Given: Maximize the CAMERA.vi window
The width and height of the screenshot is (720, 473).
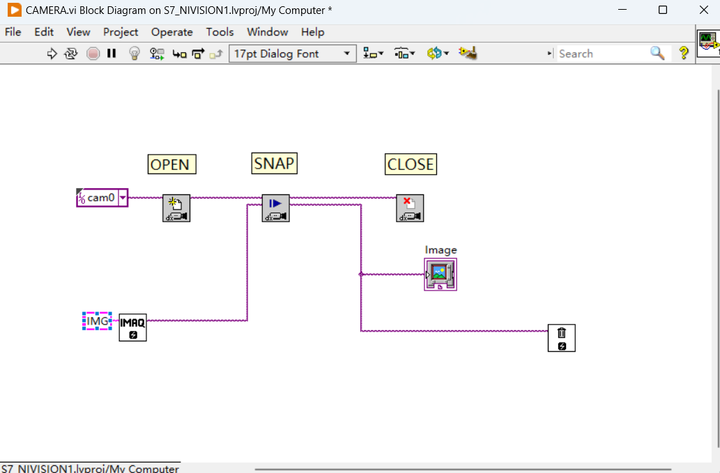Looking at the screenshot, I should 663,10.
